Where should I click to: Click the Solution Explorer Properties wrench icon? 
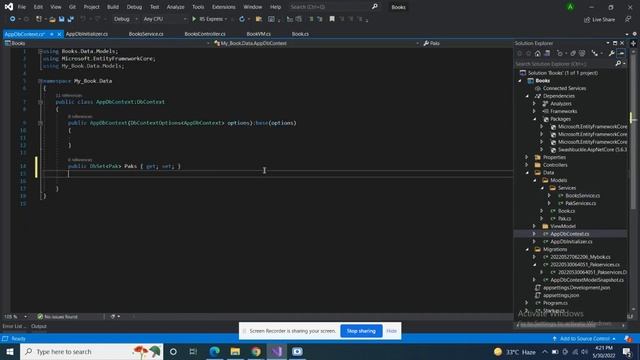pos(611,53)
